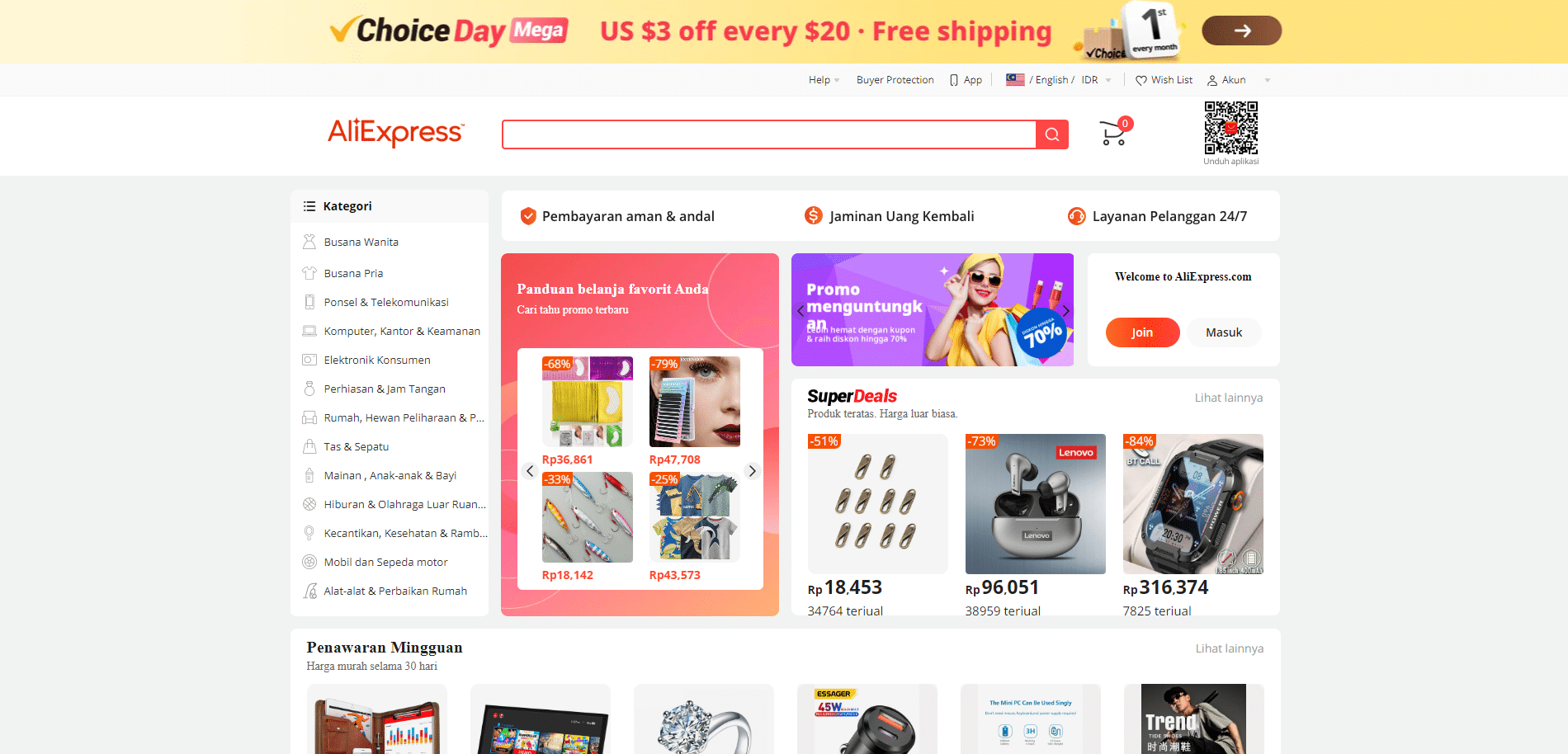1568x754 pixels.
Task: Click into the search input field
Action: pos(769,134)
